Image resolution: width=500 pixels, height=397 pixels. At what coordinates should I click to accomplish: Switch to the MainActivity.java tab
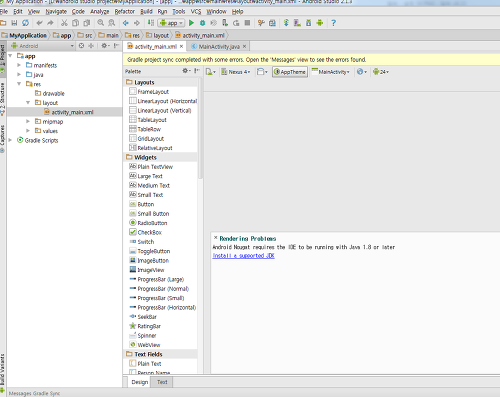pos(219,46)
